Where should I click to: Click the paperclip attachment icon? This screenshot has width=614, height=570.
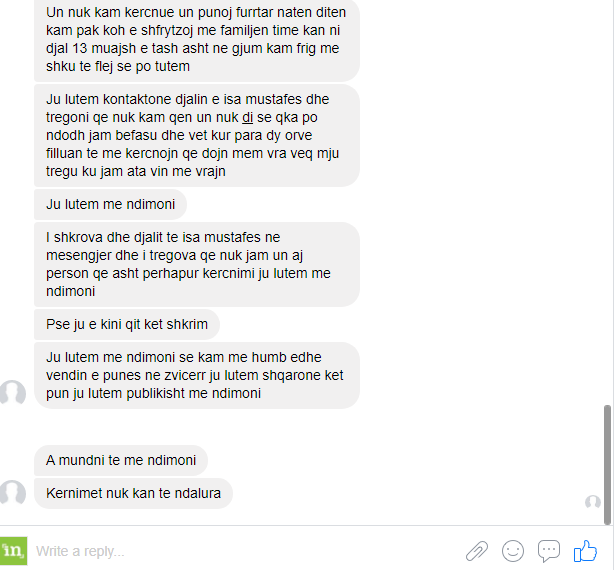tap(477, 551)
